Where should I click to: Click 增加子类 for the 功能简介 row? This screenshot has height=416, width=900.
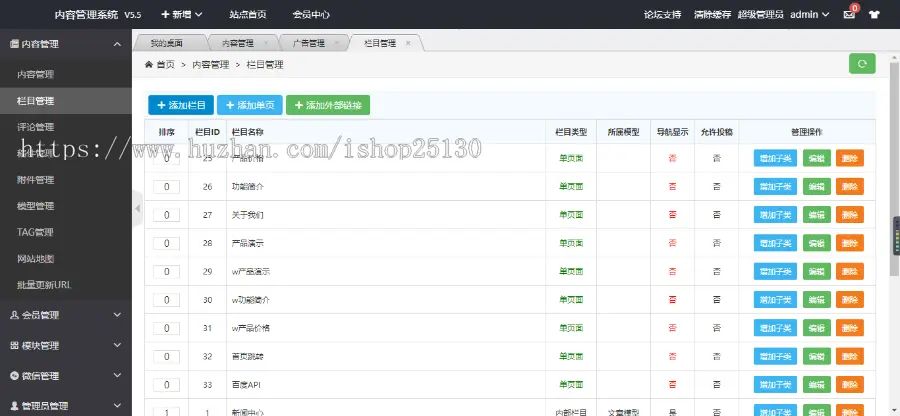tap(775, 186)
